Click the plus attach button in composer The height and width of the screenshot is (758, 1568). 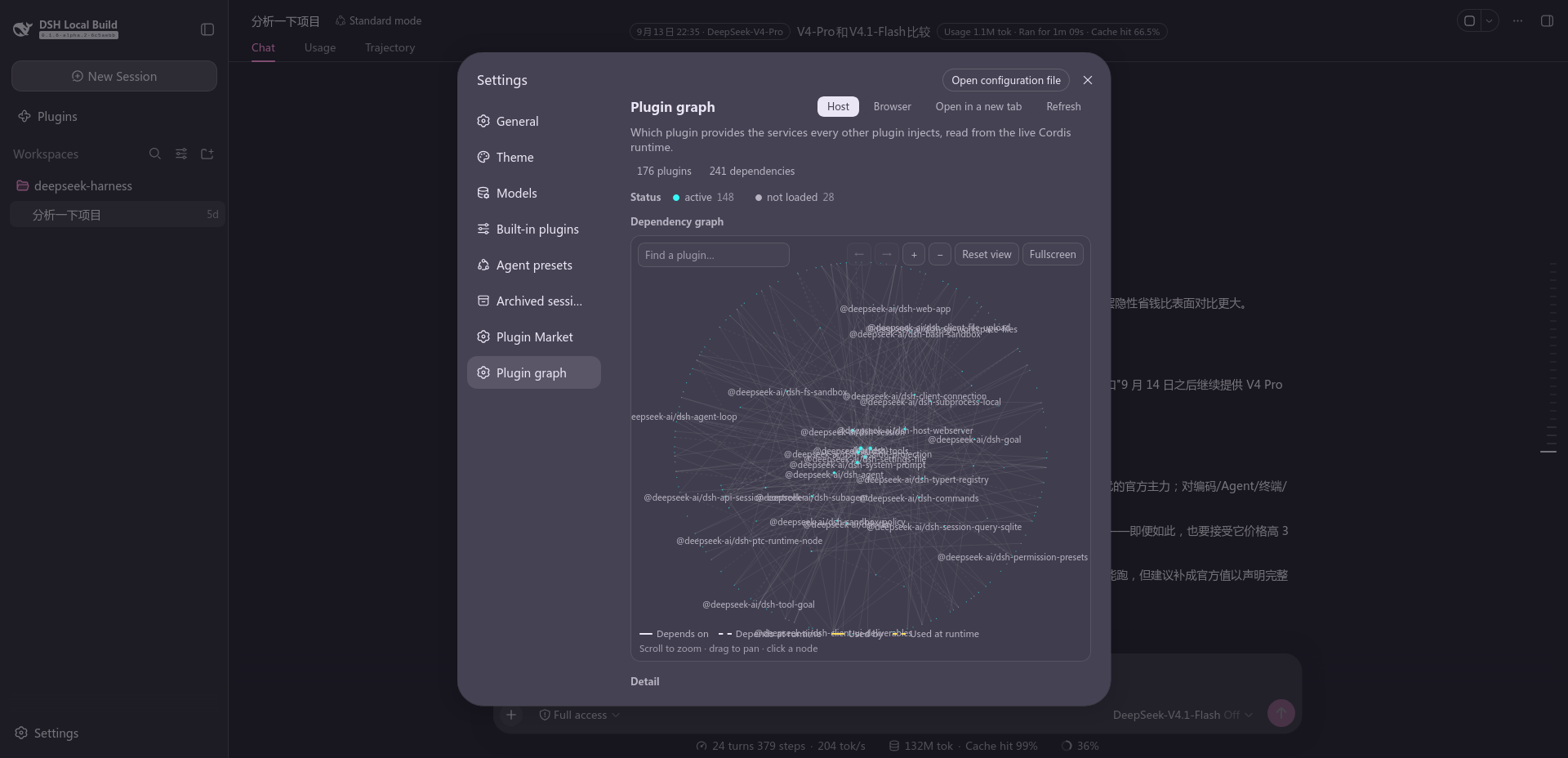(x=511, y=715)
